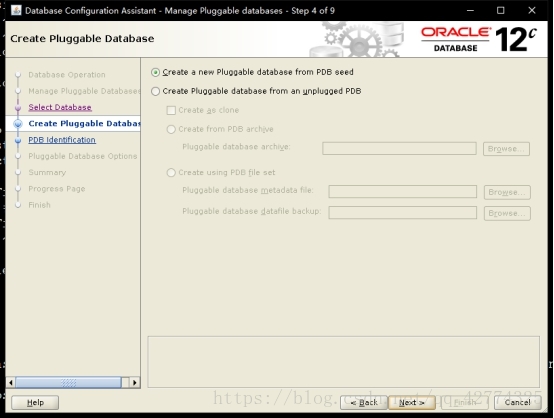Click the Database Operation step label
The height and width of the screenshot is (418, 554).
[x=67, y=75]
